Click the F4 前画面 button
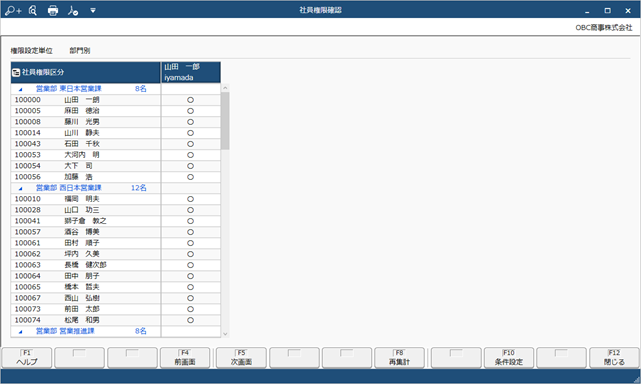641x384 pixels. tap(185, 358)
